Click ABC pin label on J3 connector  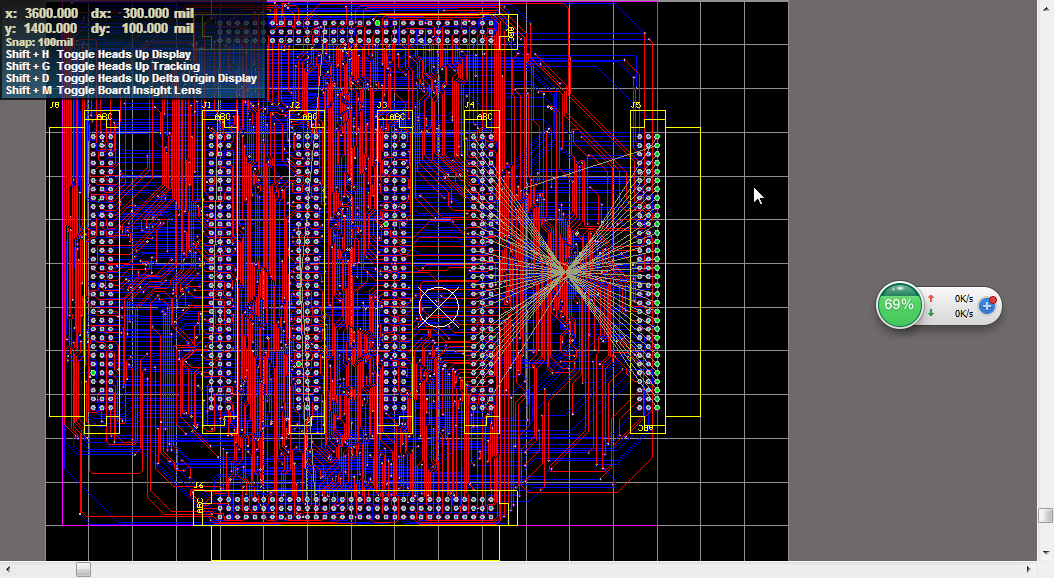point(397,117)
